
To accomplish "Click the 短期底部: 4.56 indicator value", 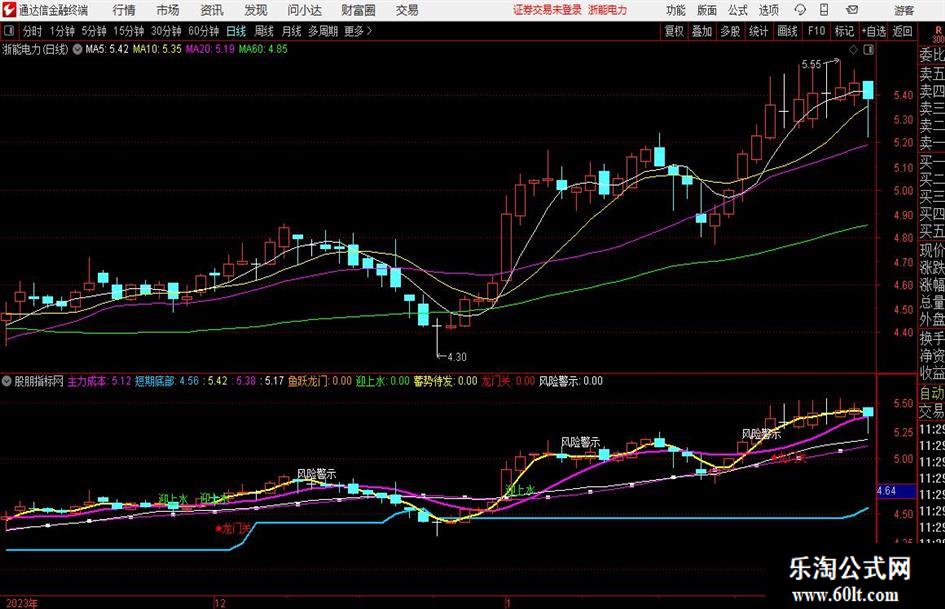I will click(167, 381).
